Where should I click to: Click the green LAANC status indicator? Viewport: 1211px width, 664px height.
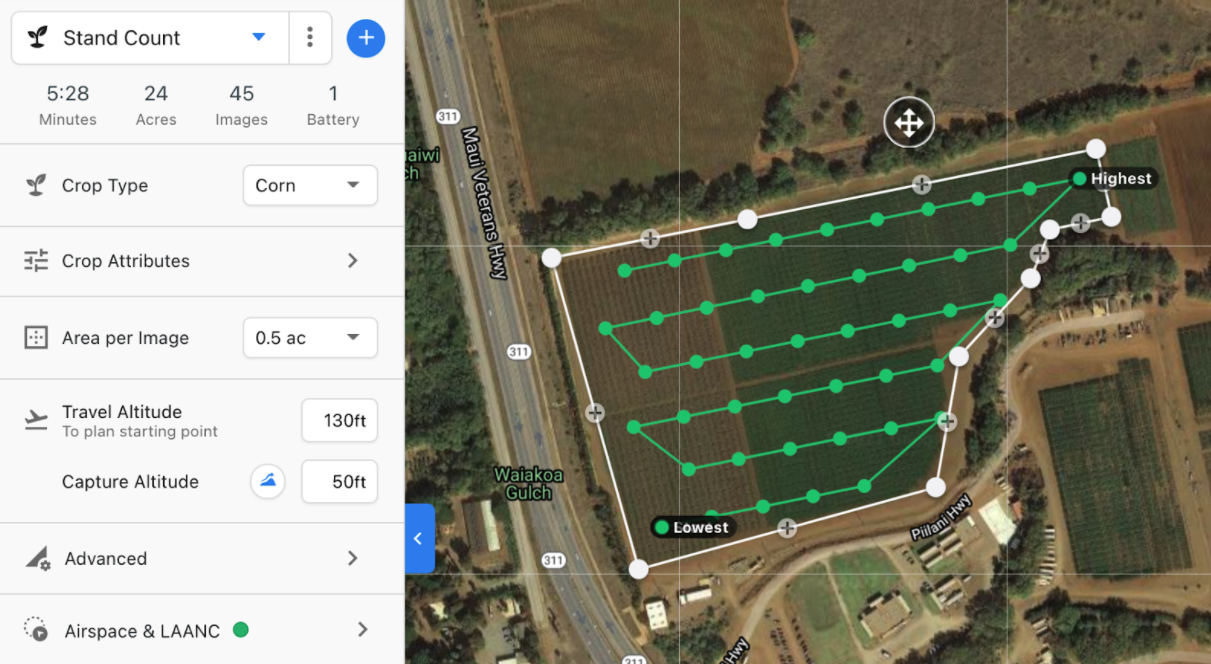240,630
